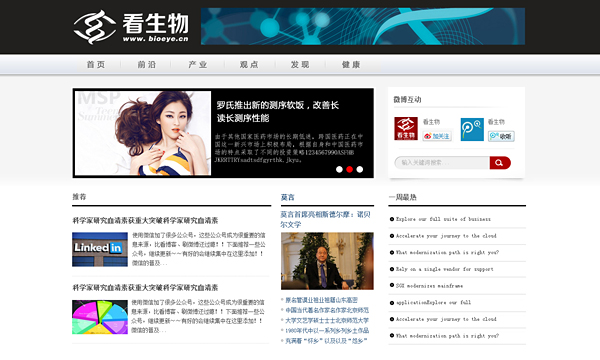
Task: Open the 健康 navigation tab
Action: 351,65
